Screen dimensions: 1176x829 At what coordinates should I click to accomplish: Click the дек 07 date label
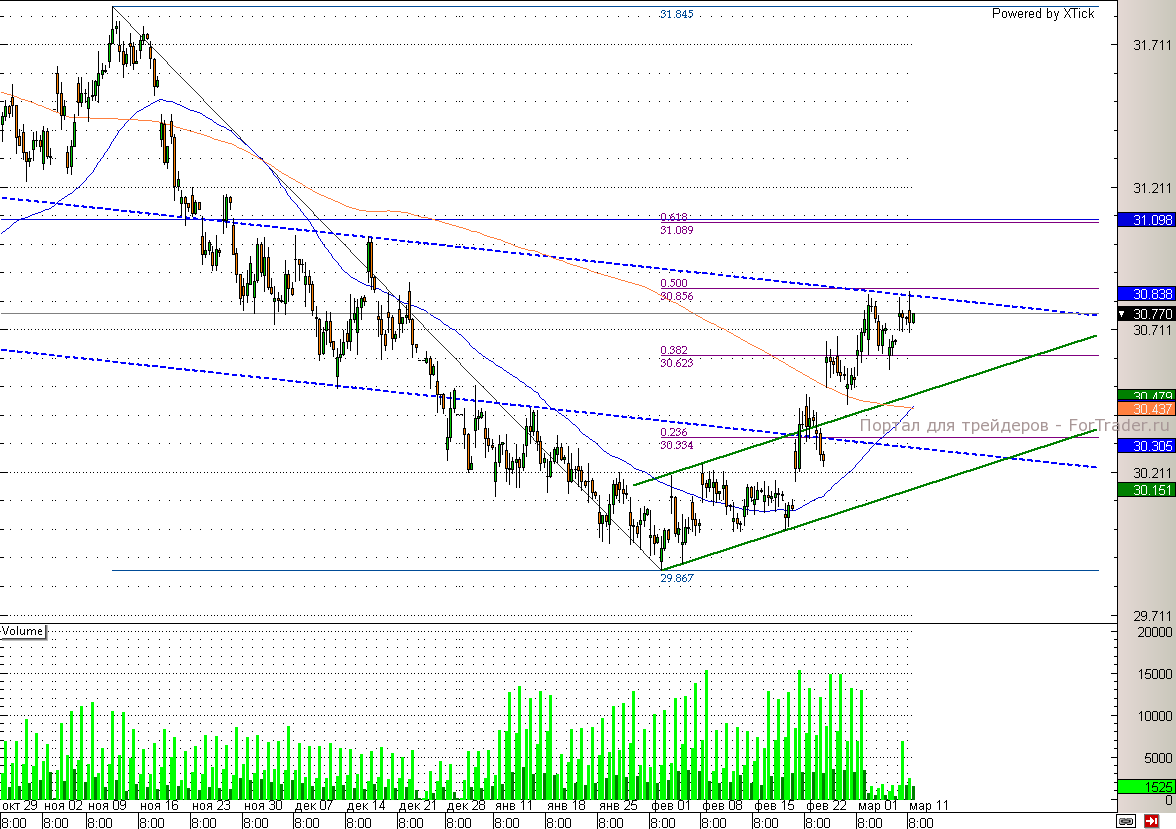(314, 806)
